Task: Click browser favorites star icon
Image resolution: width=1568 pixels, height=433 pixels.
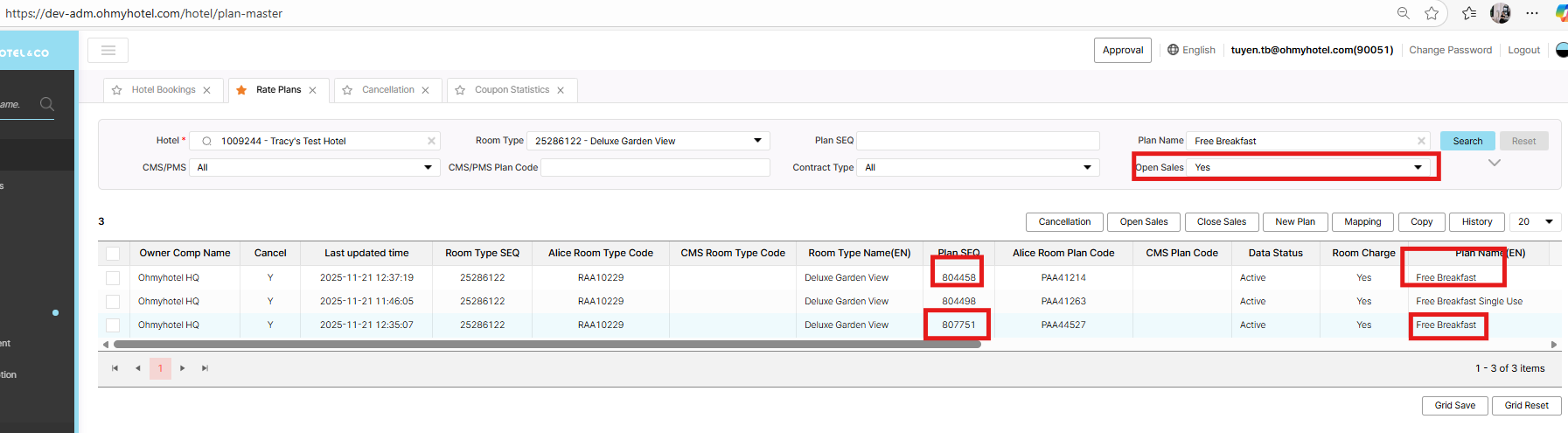Action: (x=1432, y=13)
